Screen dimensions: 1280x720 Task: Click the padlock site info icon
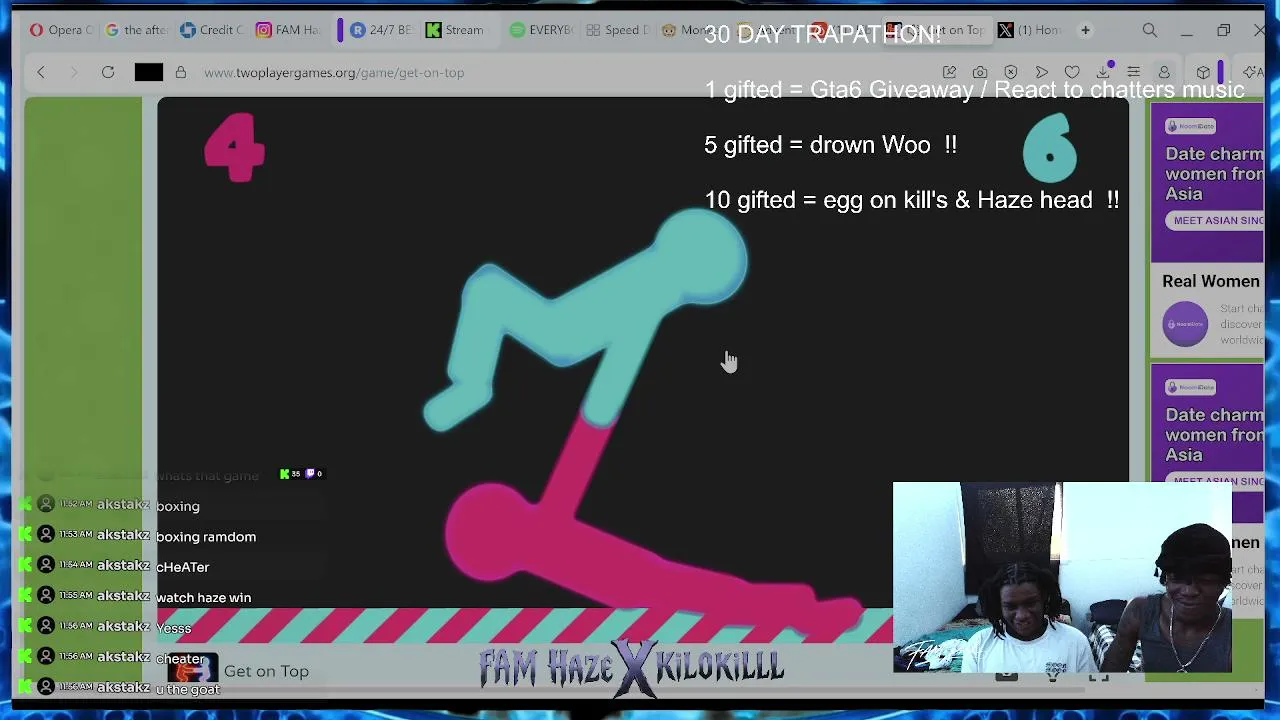tap(180, 72)
